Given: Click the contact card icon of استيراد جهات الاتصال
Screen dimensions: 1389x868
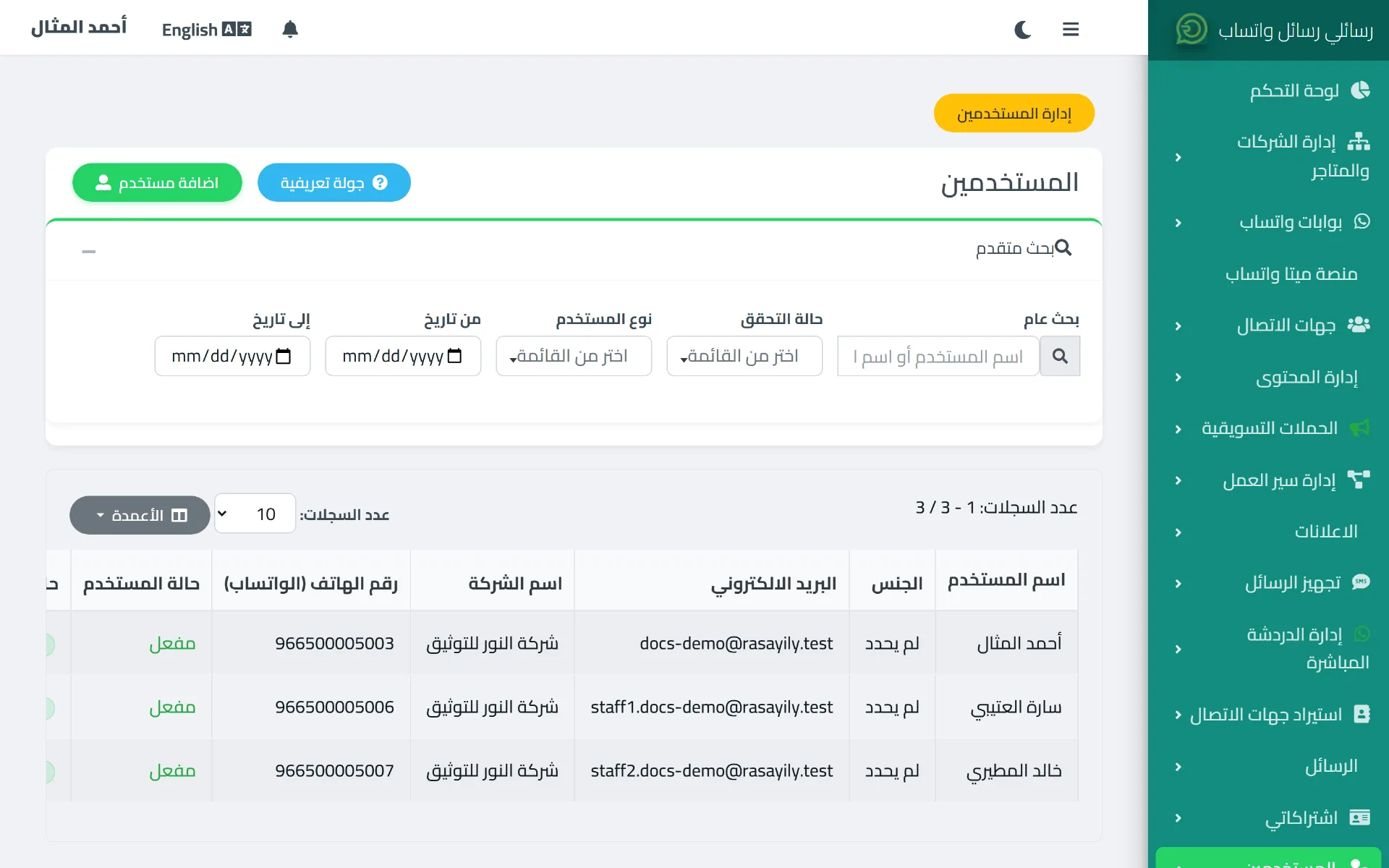Looking at the screenshot, I should 1362,714.
